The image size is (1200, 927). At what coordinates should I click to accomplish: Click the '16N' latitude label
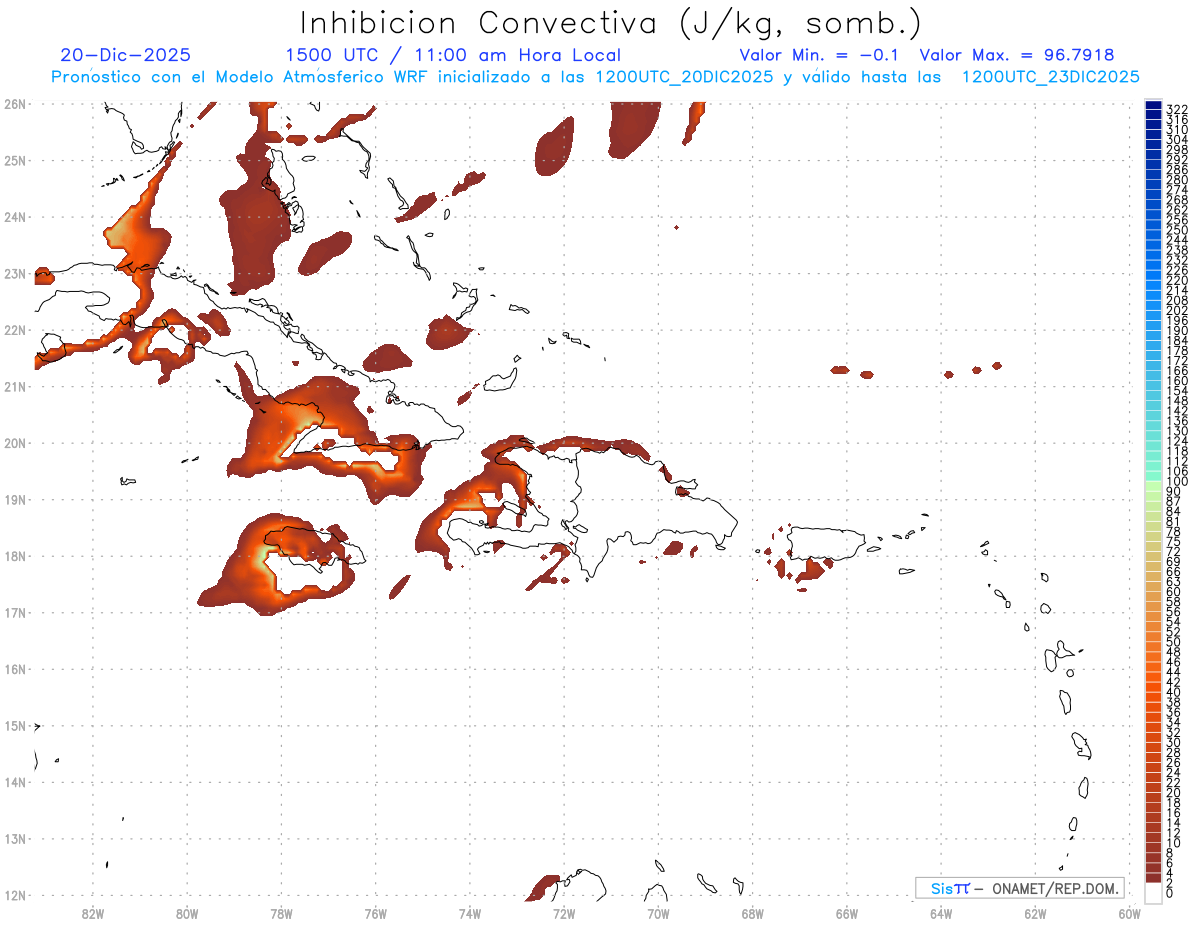(x=14, y=669)
